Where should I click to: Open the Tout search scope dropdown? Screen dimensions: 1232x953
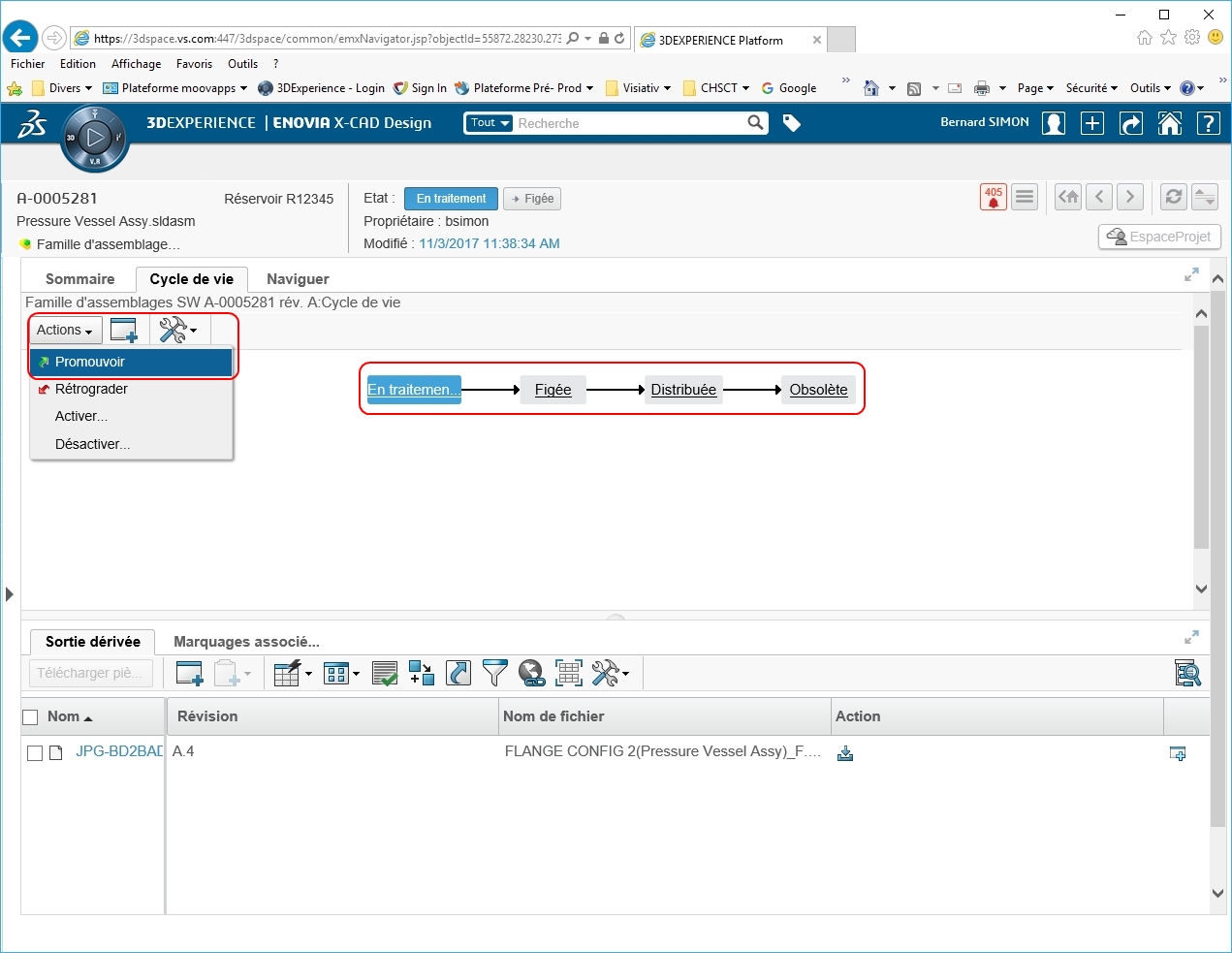click(x=490, y=123)
